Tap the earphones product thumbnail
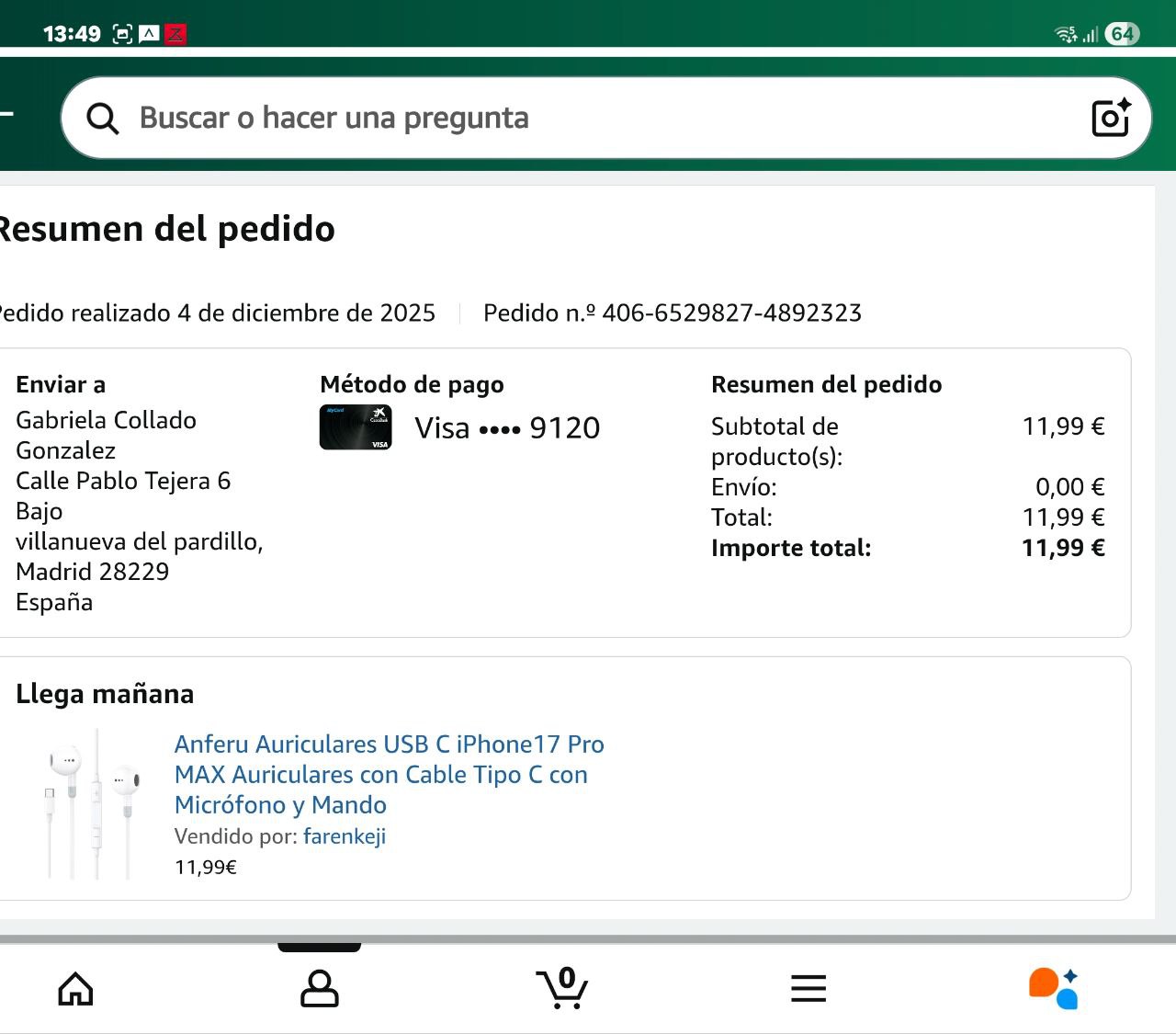Screen dimensions: 1176x1034 [x=92, y=804]
